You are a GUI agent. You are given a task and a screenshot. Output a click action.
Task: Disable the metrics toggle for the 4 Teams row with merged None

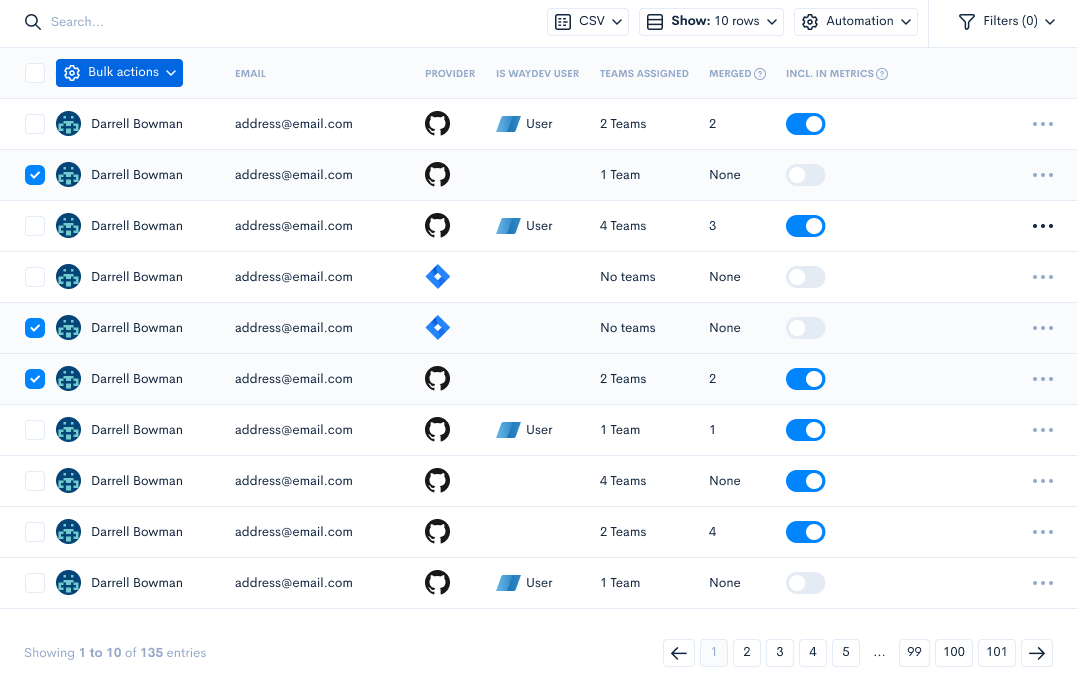pyautogui.click(x=806, y=481)
